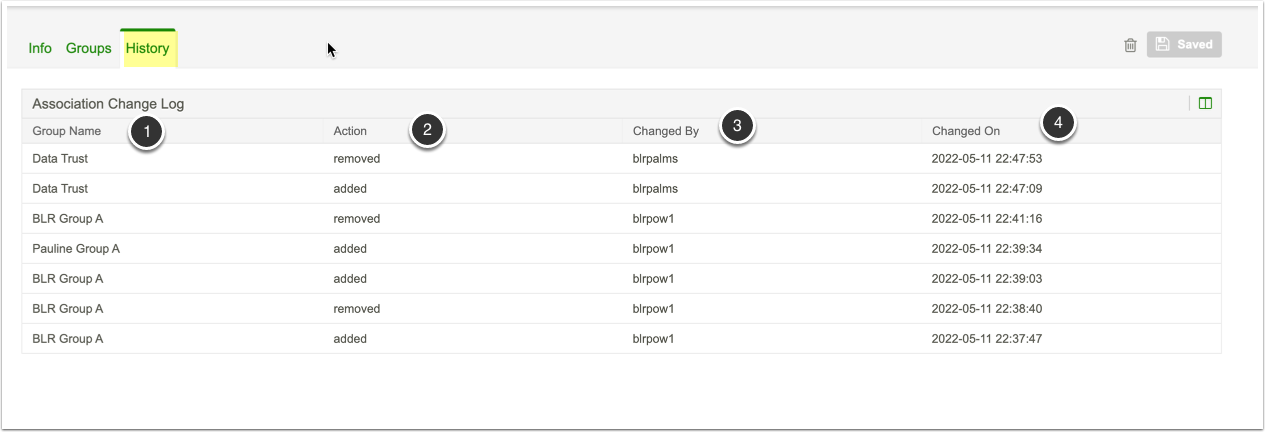Select the History tab
The height and width of the screenshot is (432, 1265).
pyautogui.click(x=148, y=48)
